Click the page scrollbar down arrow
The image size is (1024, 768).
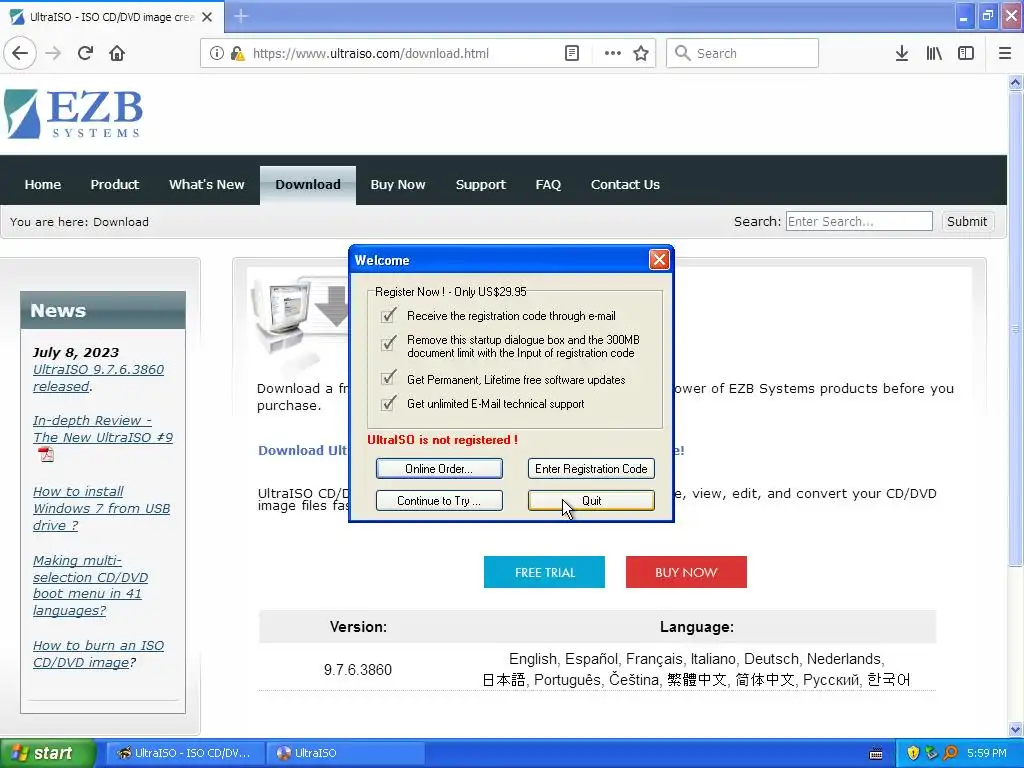coord(1015,729)
